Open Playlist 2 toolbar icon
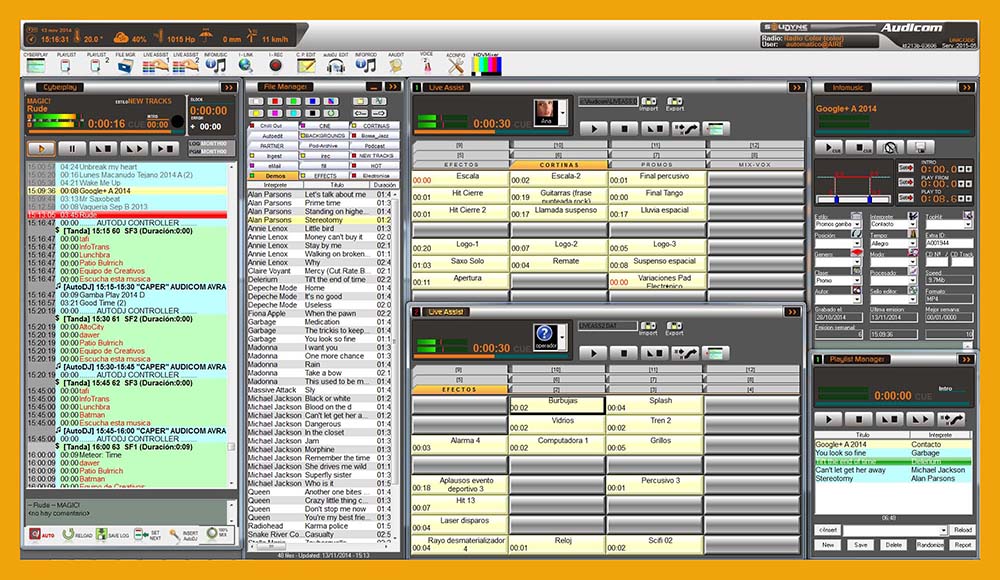 tap(96, 65)
